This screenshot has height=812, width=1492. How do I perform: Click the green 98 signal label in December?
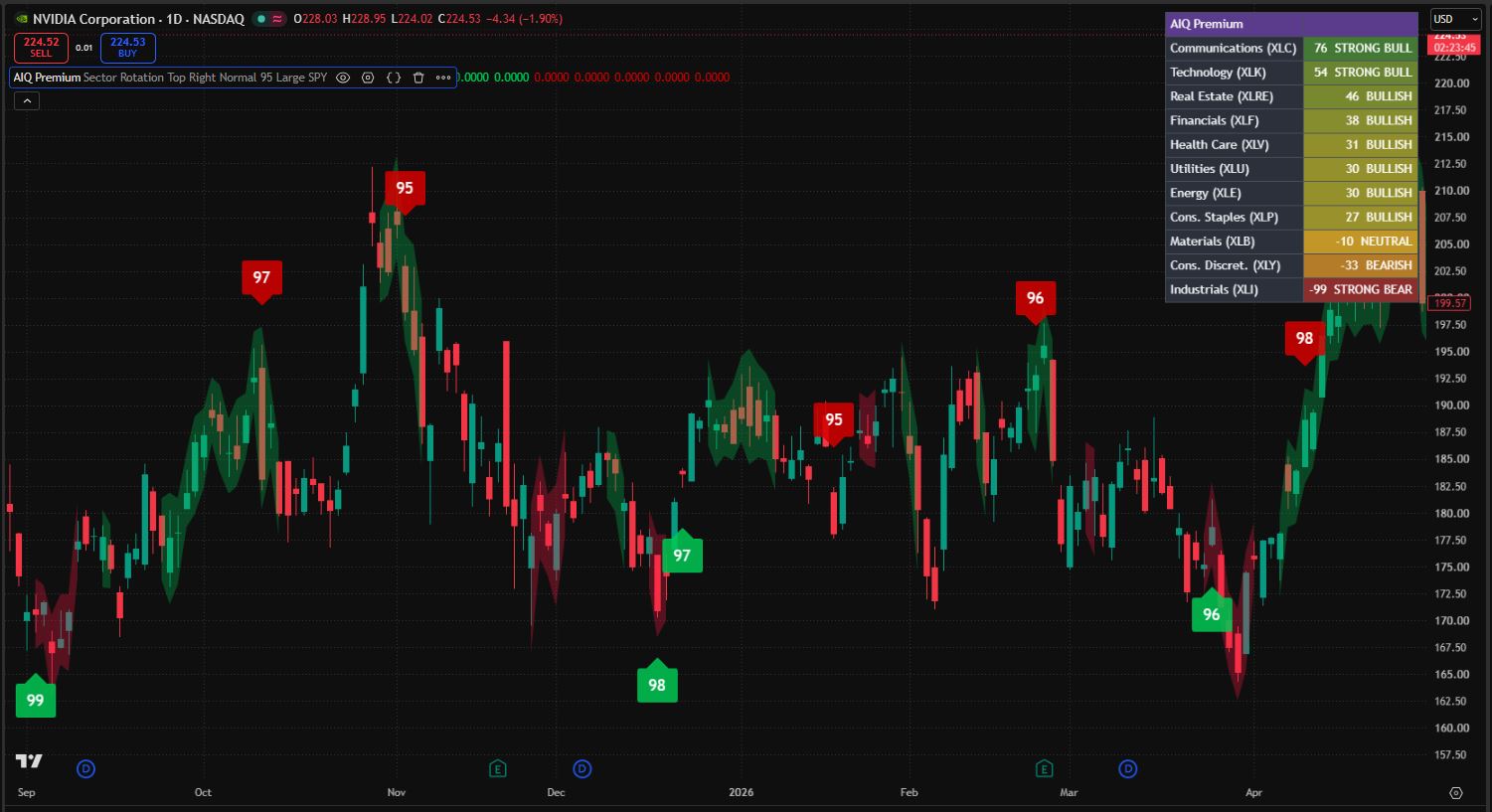[657, 683]
